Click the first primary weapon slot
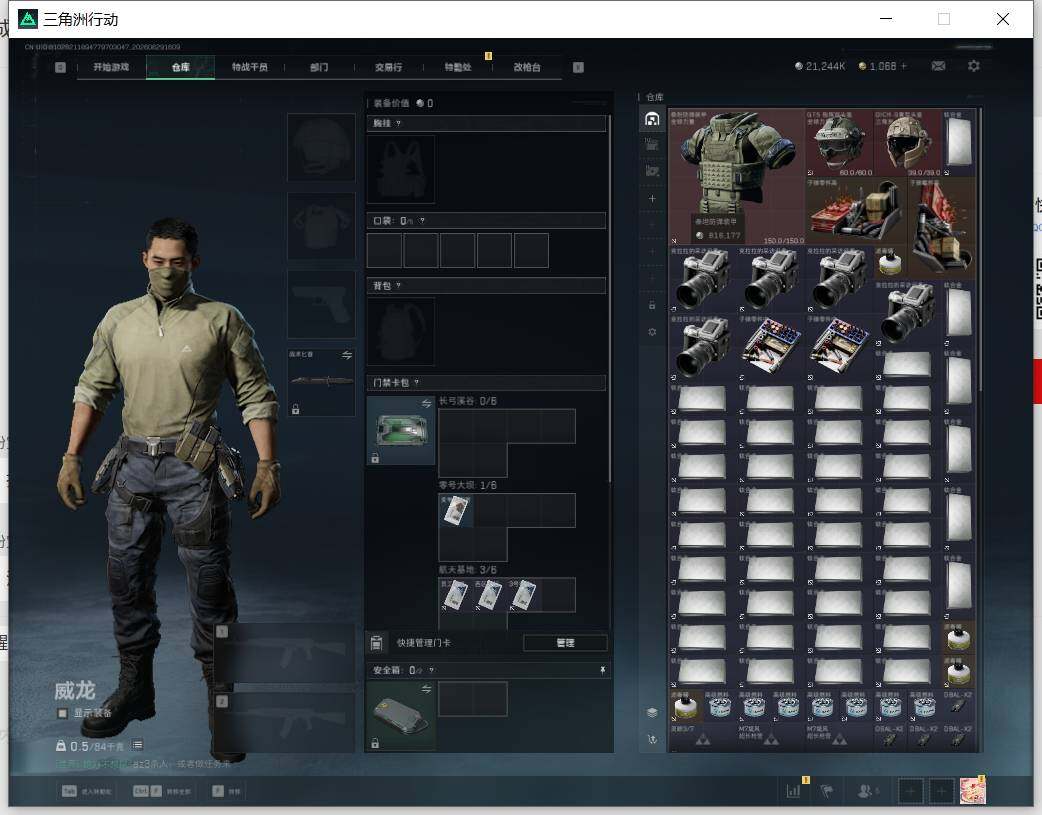 (x=284, y=653)
